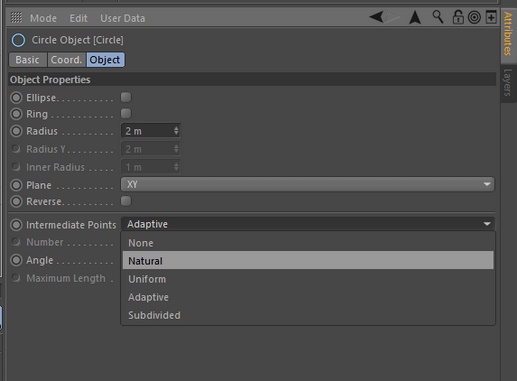Click the back arrow navigation icon
This screenshot has height=381, width=517.
377,17
